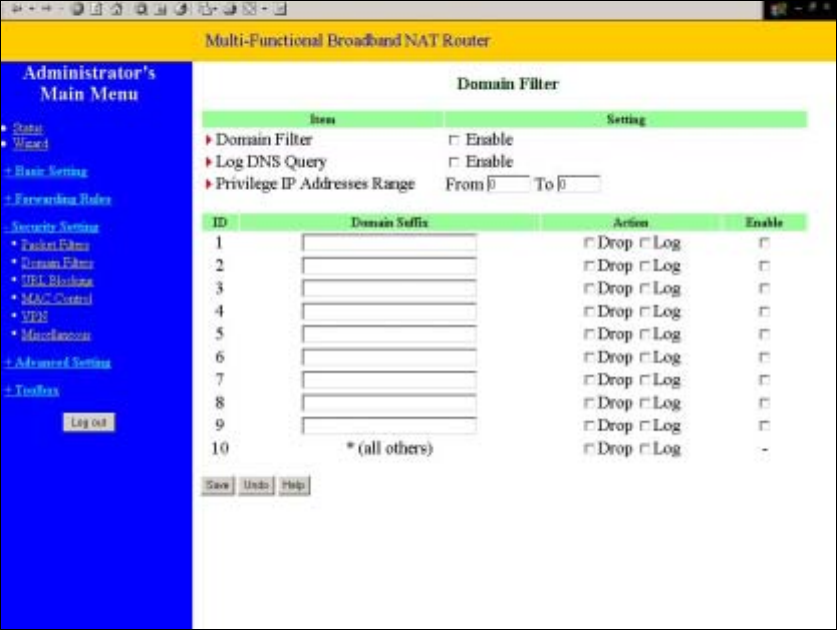837x630 pixels.
Task: Open Domain Filters page in sidebar
Action: click(x=57, y=263)
